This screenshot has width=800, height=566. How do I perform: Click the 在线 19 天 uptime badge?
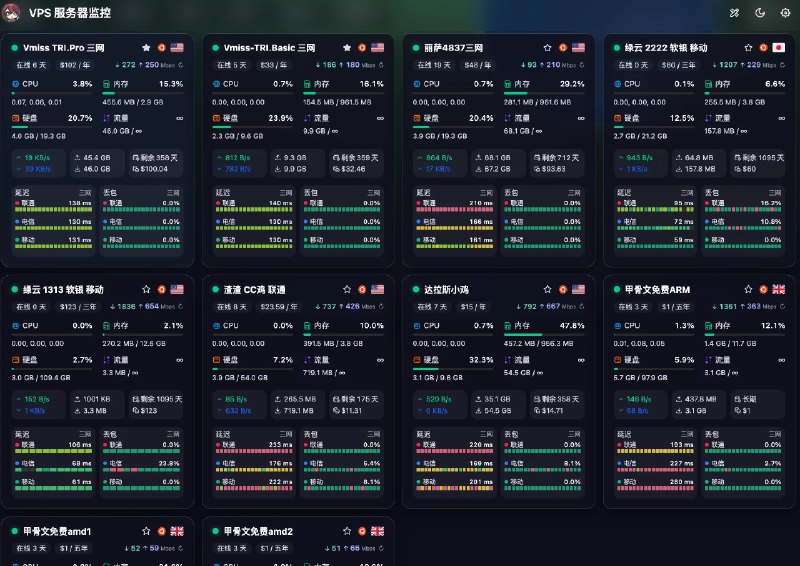[434, 65]
